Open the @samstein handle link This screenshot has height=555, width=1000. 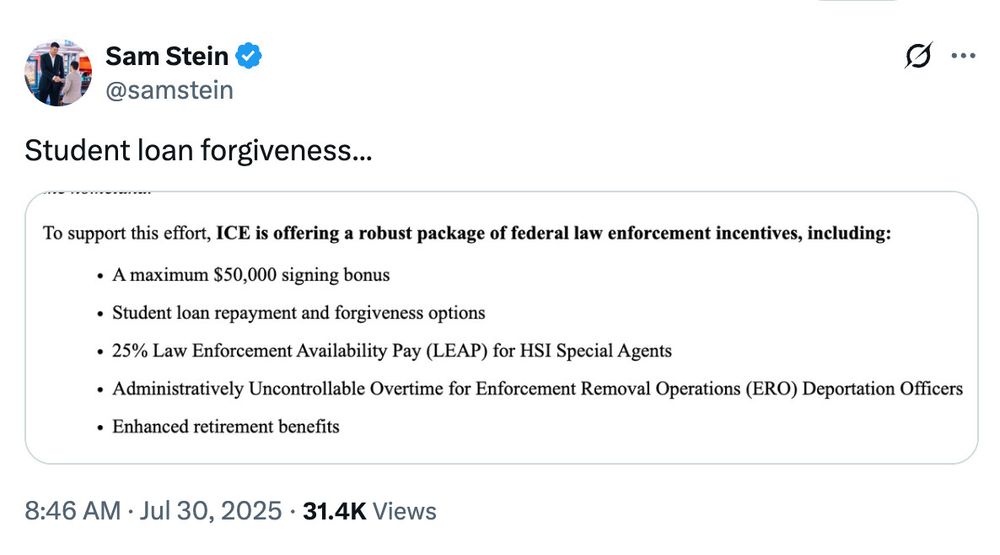(x=170, y=90)
